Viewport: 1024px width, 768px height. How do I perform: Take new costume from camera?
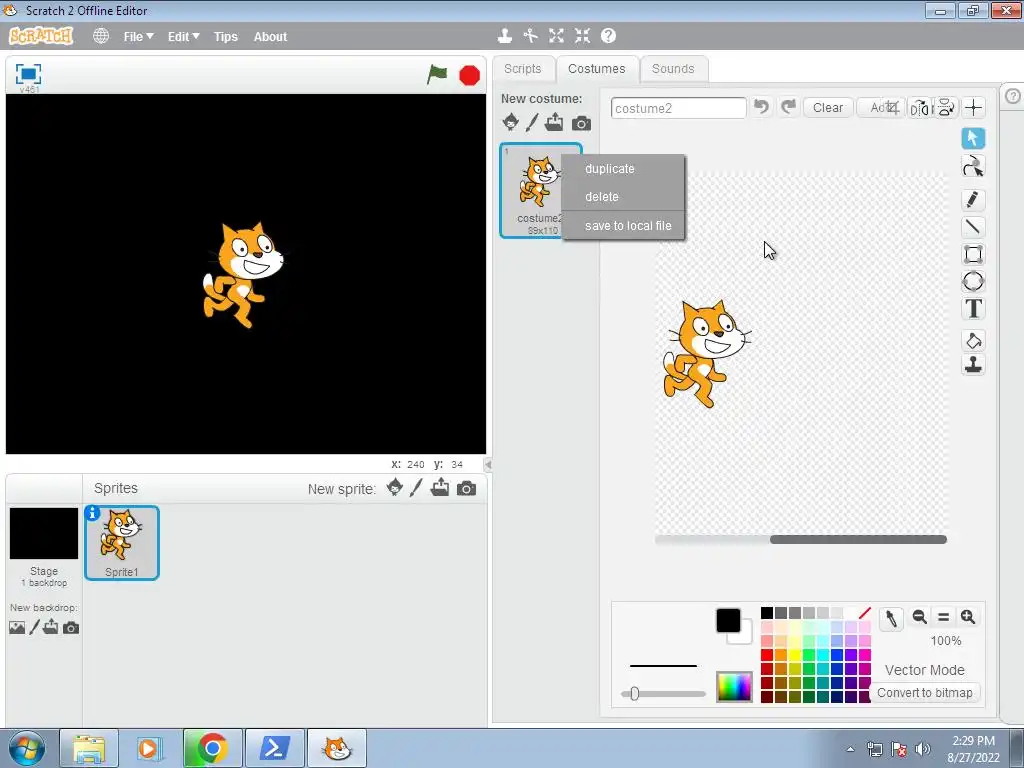581,123
